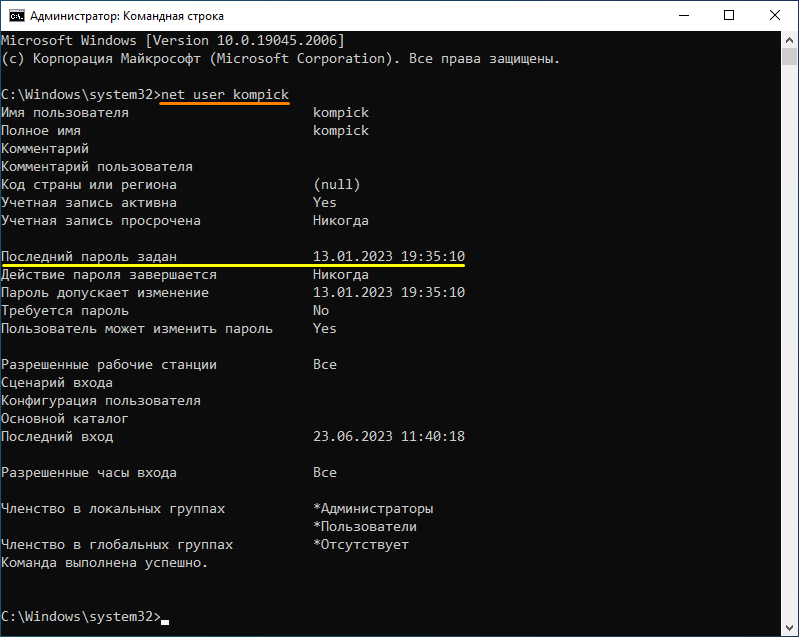This screenshot has width=799, height=637.
Task: Click the blinking cursor at the prompt
Action: [x=165, y=622]
